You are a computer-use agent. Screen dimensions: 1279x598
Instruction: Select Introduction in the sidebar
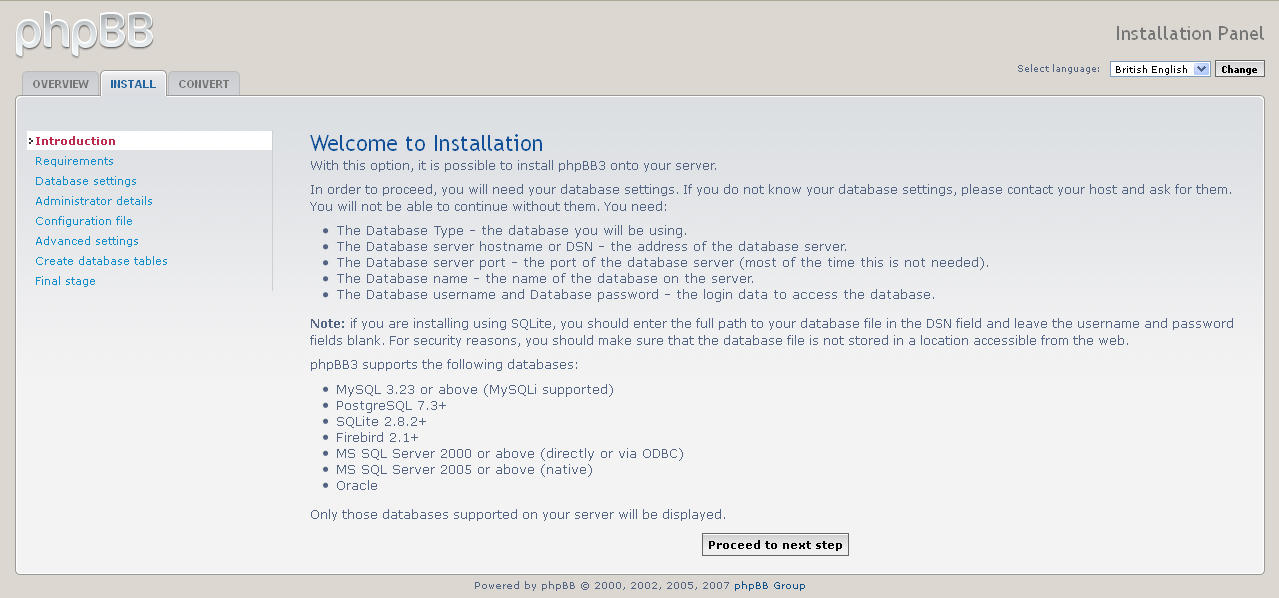click(76, 141)
